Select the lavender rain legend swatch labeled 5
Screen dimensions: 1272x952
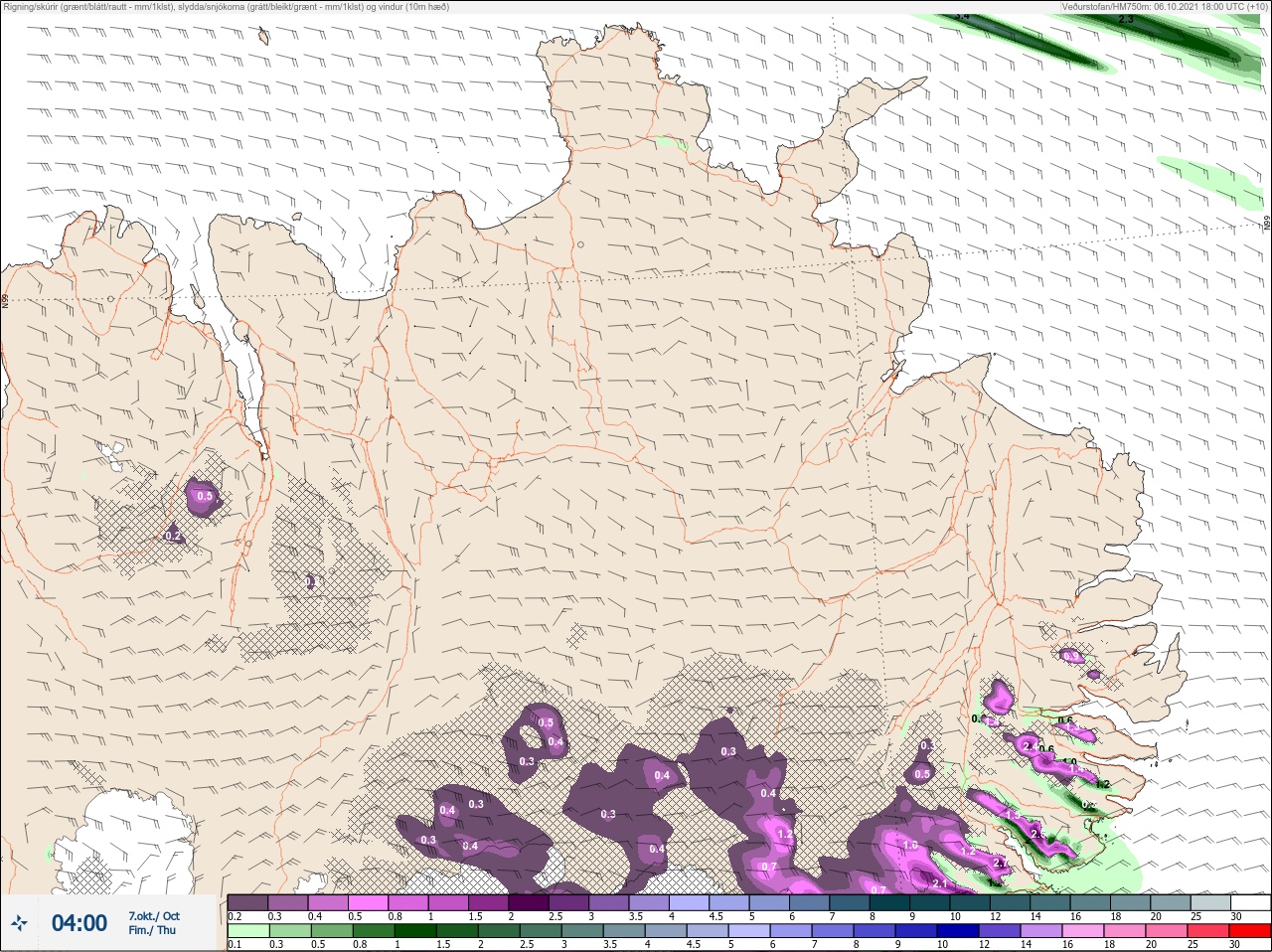(749, 931)
